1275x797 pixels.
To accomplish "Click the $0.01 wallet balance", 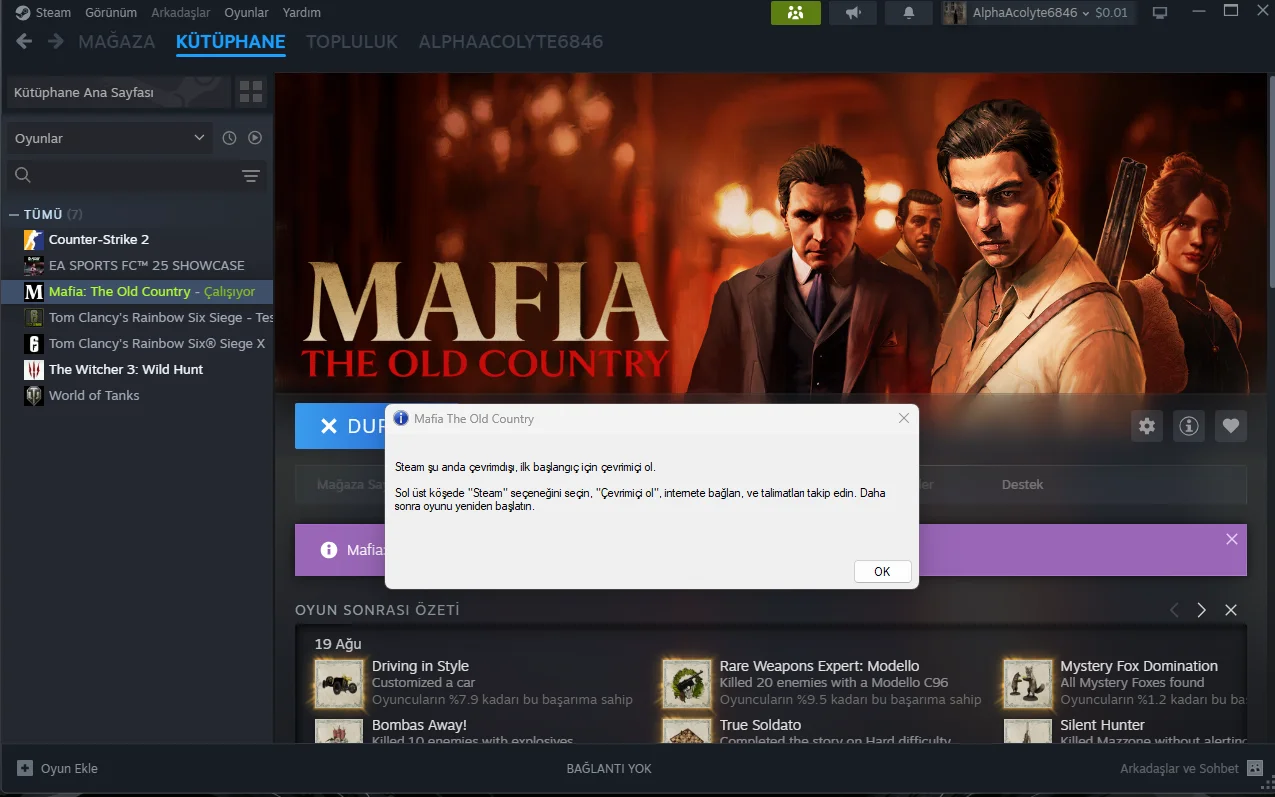I will pyautogui.click(x=1111, y=13).
